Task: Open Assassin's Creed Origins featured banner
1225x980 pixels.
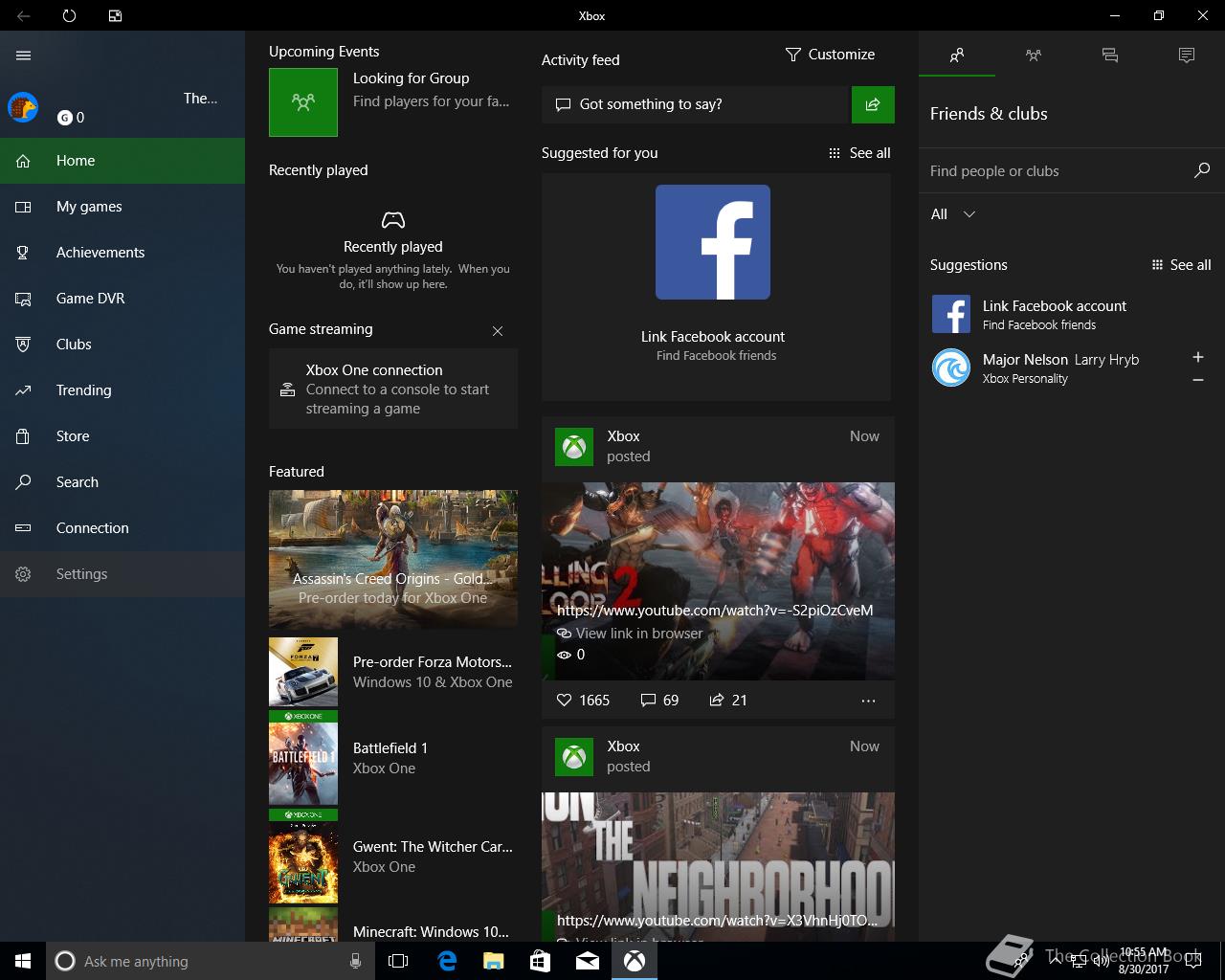Action: [393, 560]
